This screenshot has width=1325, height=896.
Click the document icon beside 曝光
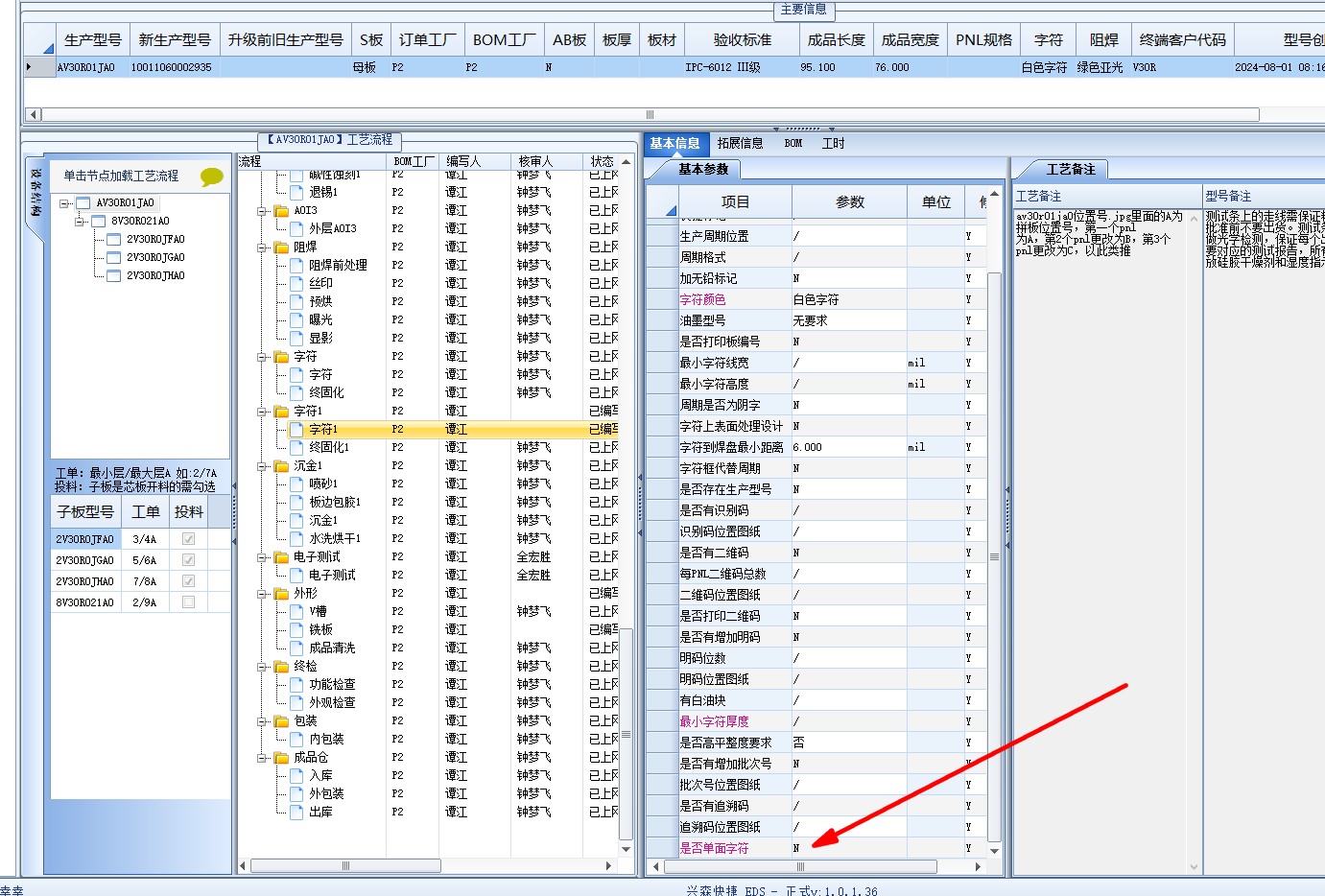(x=296, y=320)
